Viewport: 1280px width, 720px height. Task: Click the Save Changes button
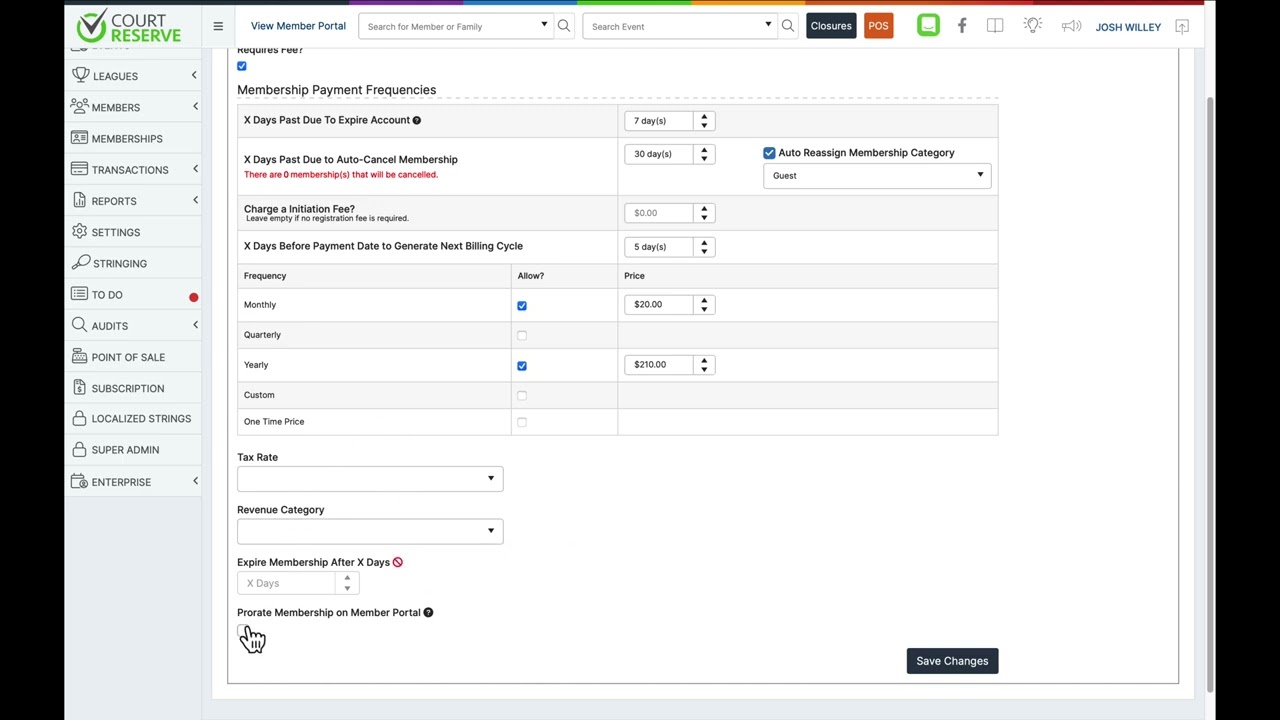[x=952, y=661]
